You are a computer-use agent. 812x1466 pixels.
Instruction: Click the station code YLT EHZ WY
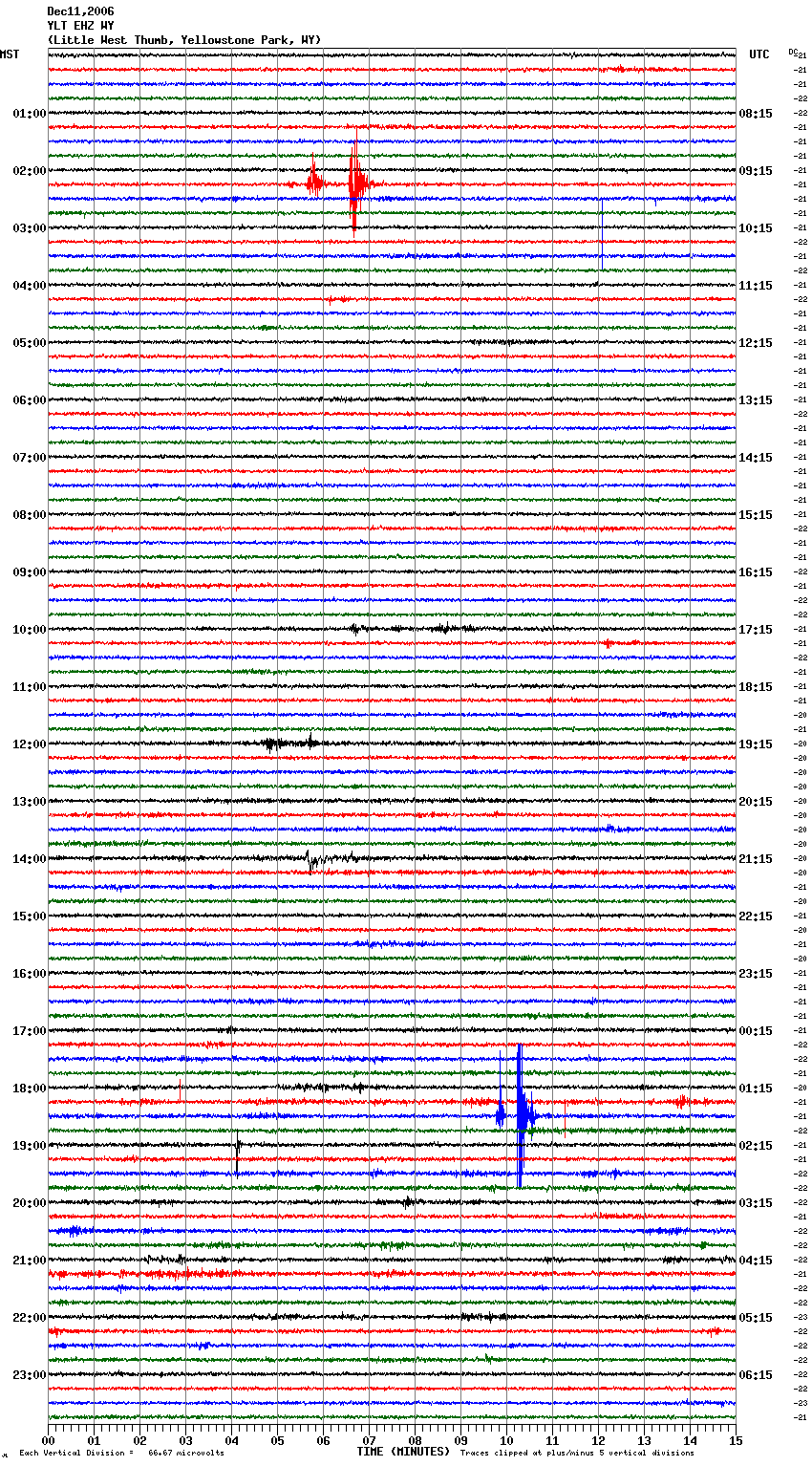(x=80, y=26)
